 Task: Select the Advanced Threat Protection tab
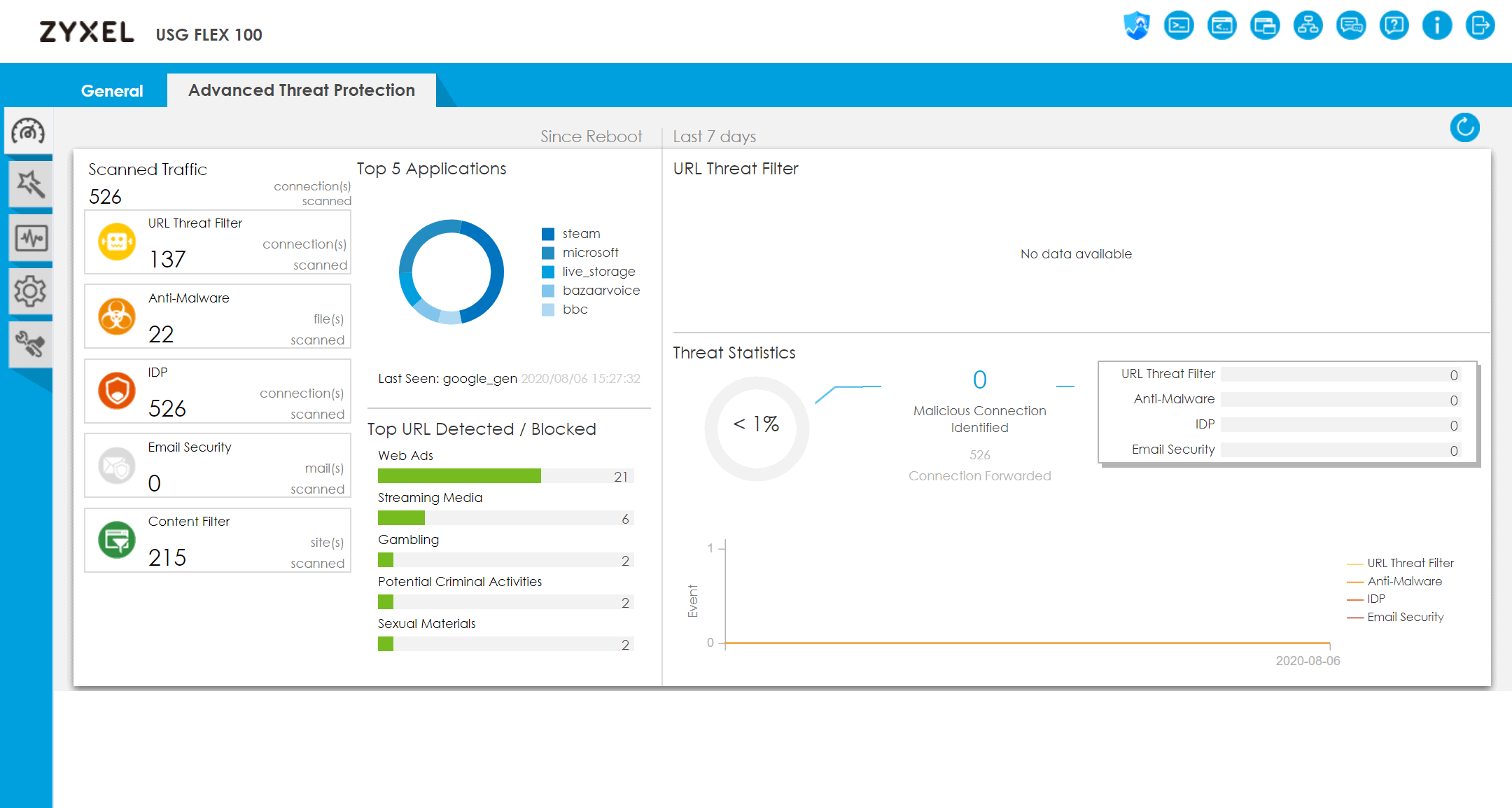pos(302,90)
